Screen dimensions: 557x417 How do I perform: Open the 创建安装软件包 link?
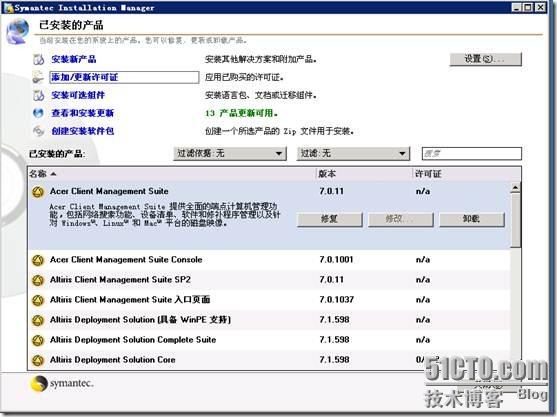[x=83, y=131]
